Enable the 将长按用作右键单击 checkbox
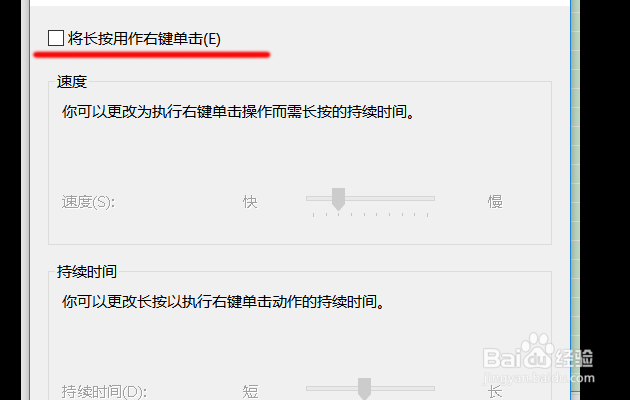Viewport: 630px width, 400px height. (55, 38)
